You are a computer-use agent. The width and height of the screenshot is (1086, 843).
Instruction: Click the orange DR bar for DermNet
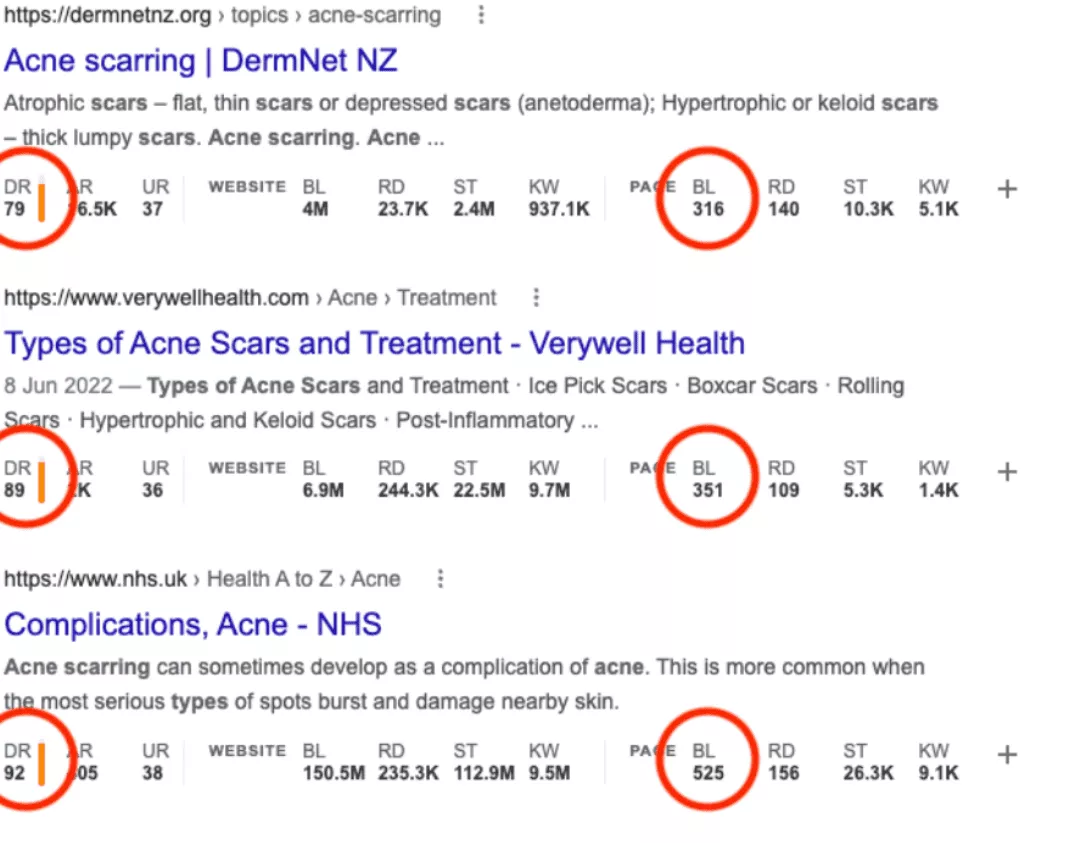tap(42, 200)
